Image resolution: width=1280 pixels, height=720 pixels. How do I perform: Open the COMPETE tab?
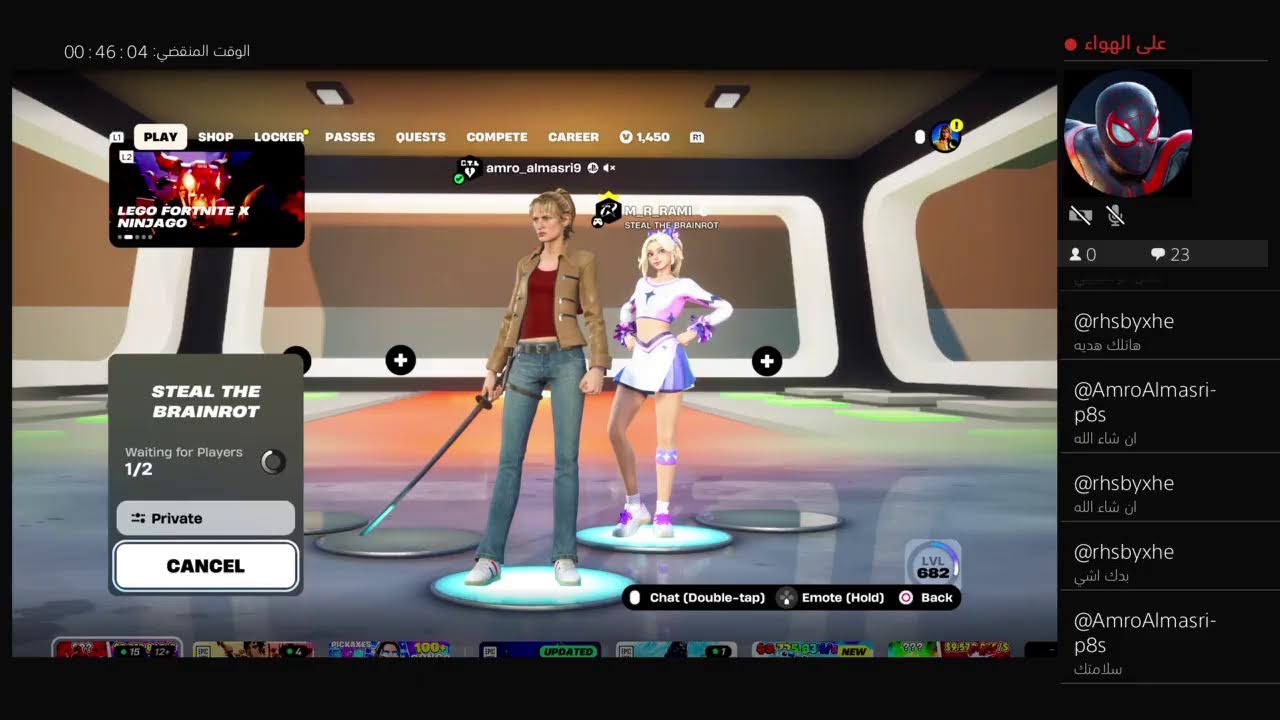[497, 137]
